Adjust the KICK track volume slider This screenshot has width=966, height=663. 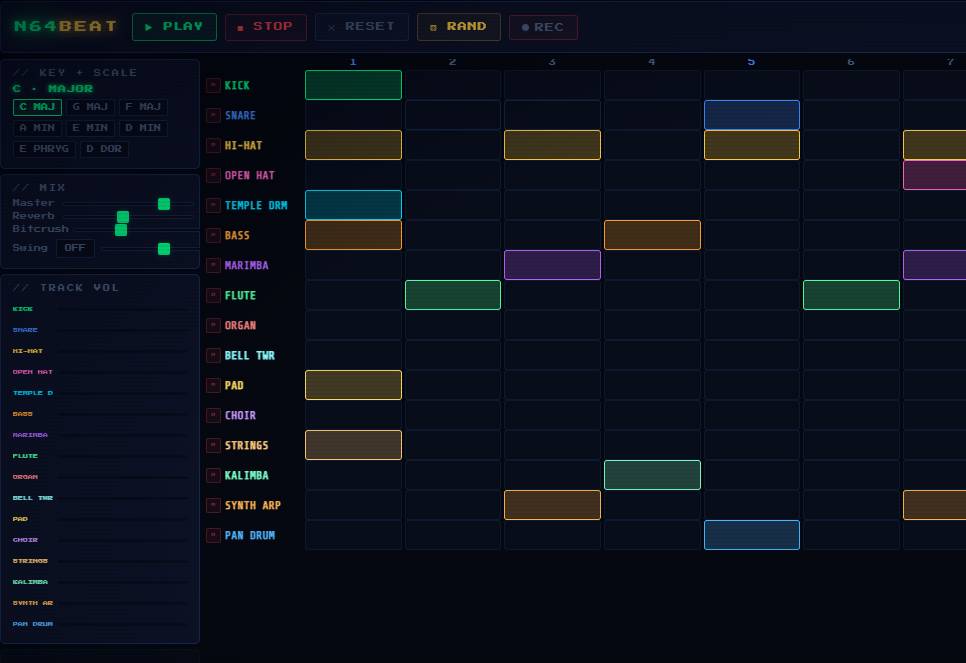[x=123, y=309]
